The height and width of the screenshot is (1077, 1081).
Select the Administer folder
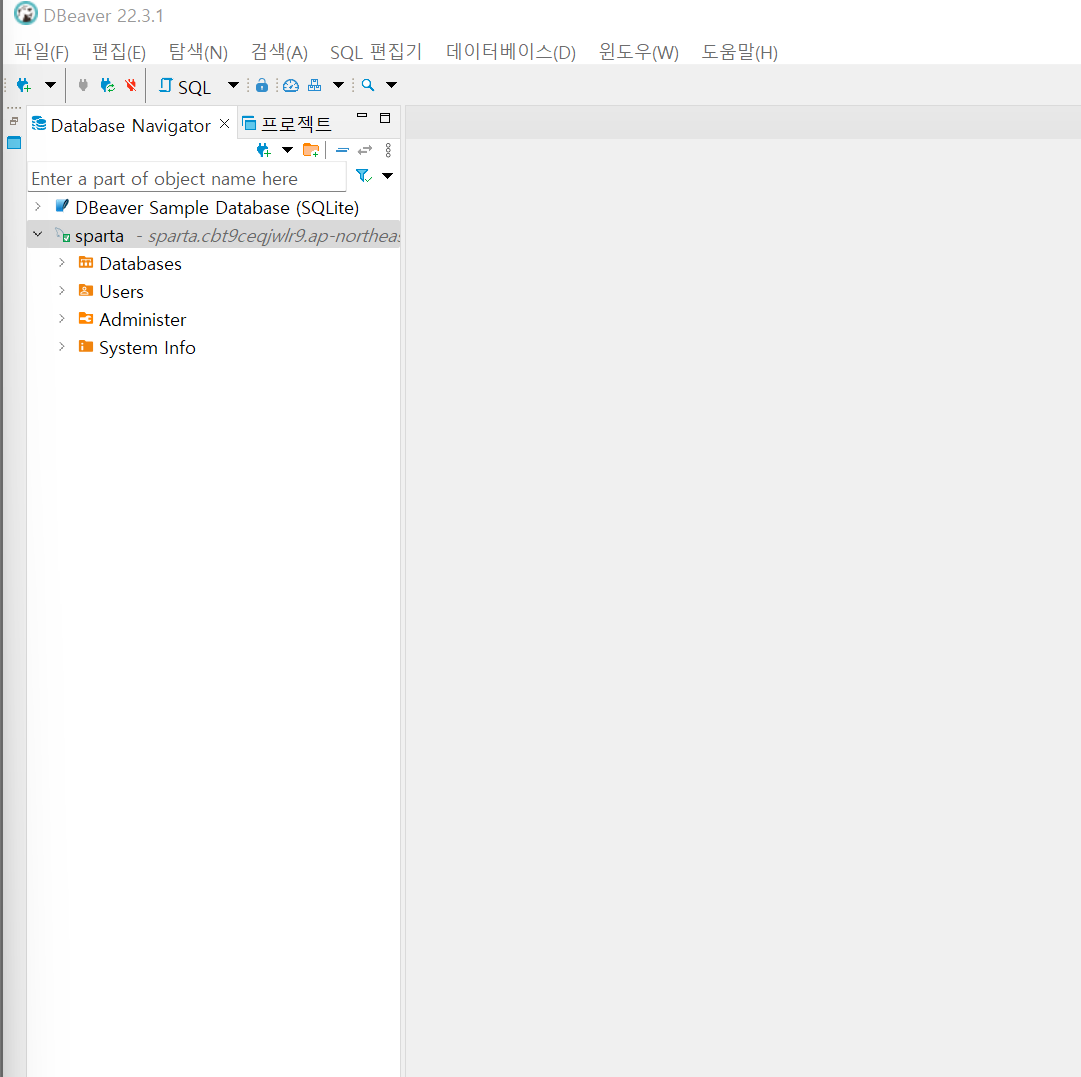(143, 319)
